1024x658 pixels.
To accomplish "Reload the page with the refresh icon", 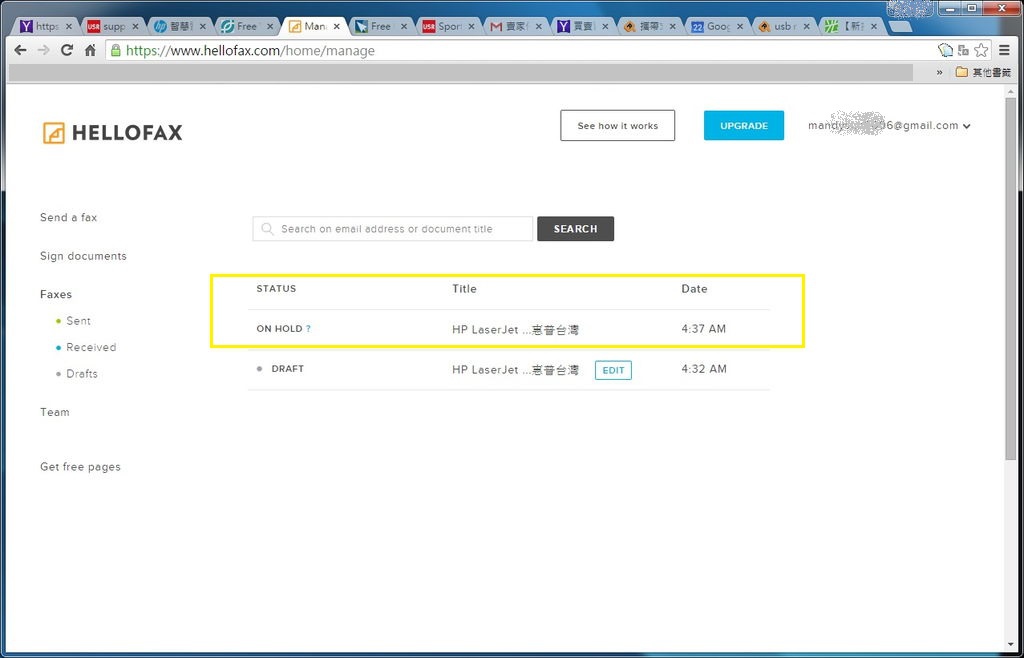I will pyautogui.click(x=67, y=50).
